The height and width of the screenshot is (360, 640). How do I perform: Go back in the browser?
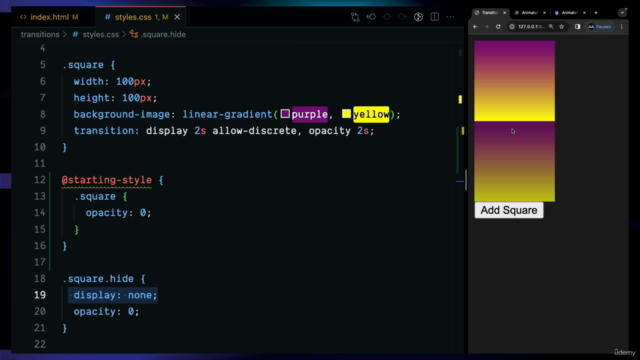475,27
